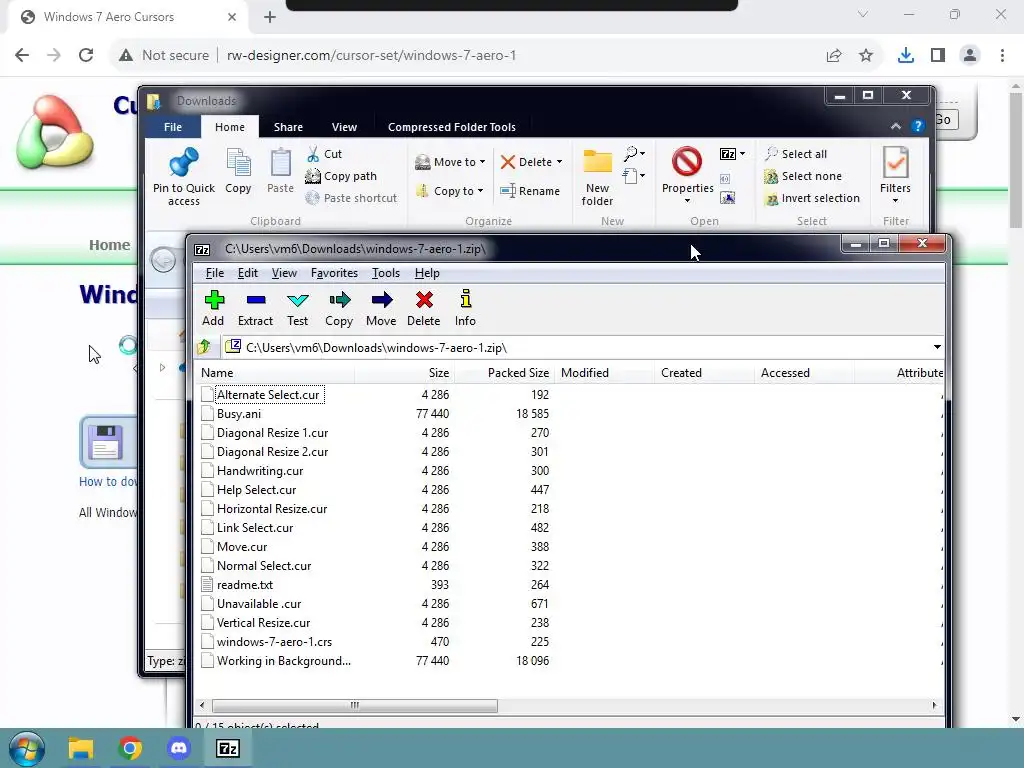Click the Paste icon in Explorer ribbon
The image size is (1024, 768).
click(281, 171)
